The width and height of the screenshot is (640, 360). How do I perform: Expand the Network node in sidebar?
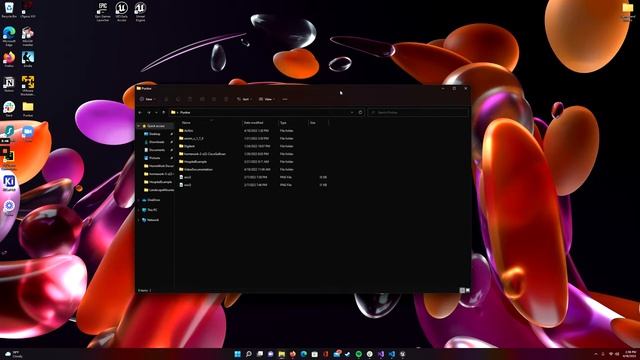[x=139, y=220]
